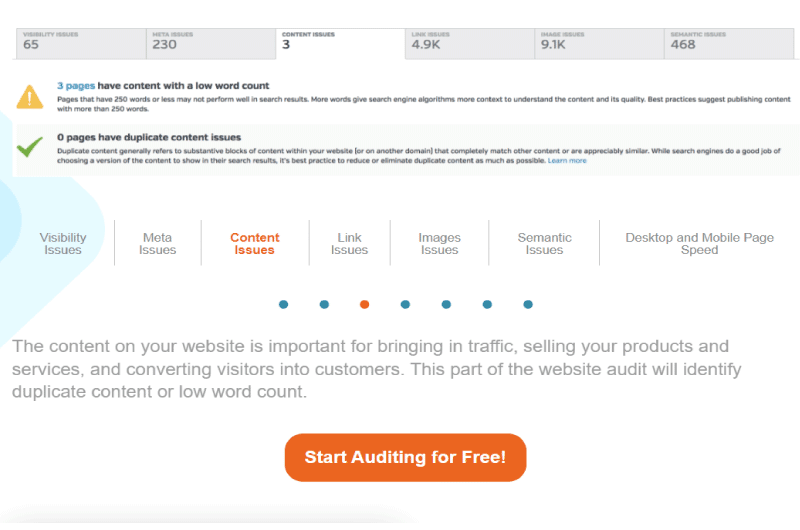
Task: Open the Image Issues 9.1K tab
Action: [x=599, y=44]
